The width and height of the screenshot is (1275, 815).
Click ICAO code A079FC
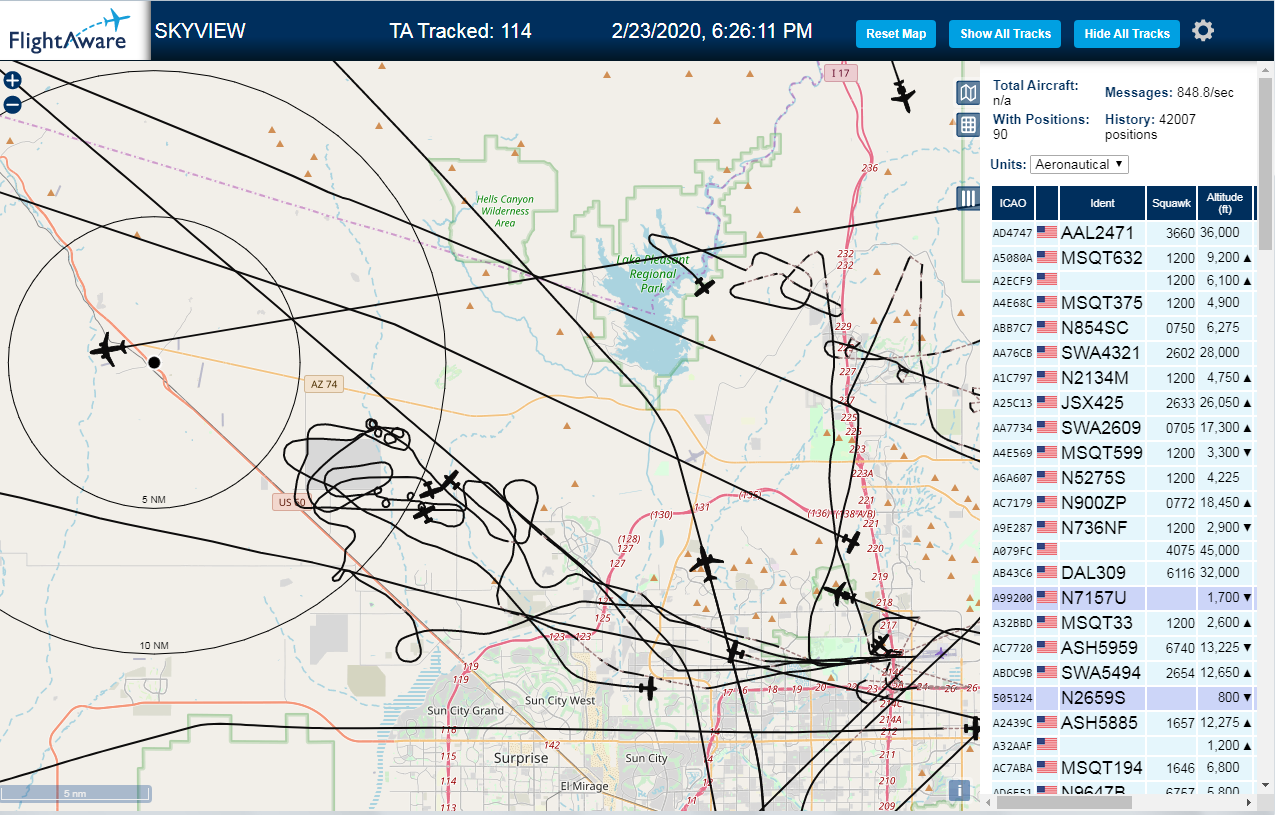click(x=1012, y=550)
